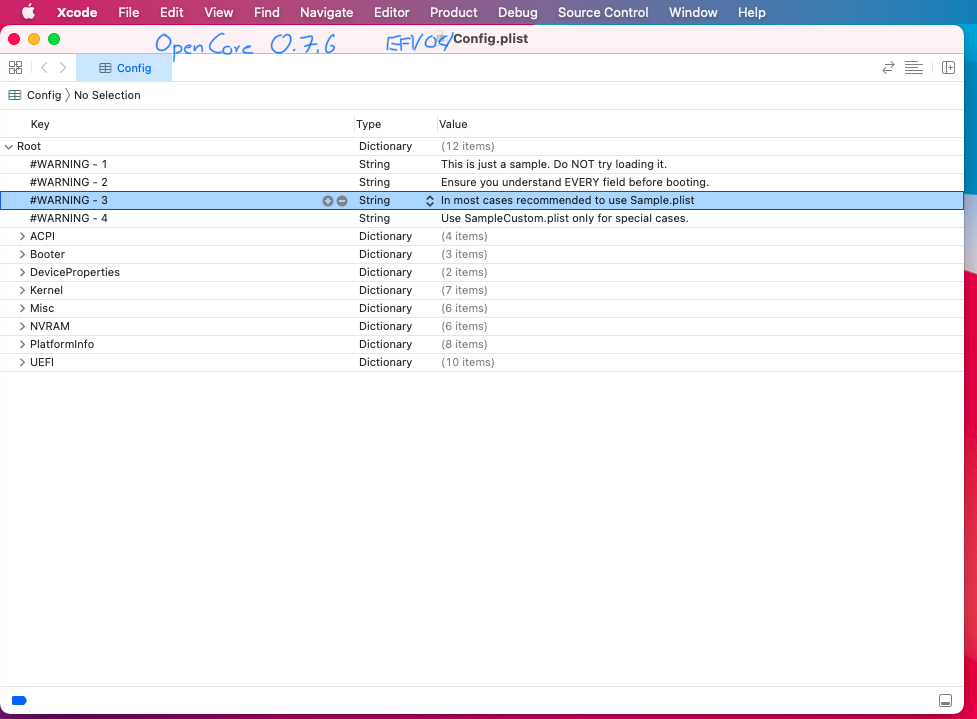Expand the NVRAM dictionary
This screenshot has height=719, width=977.
[22, 326]
